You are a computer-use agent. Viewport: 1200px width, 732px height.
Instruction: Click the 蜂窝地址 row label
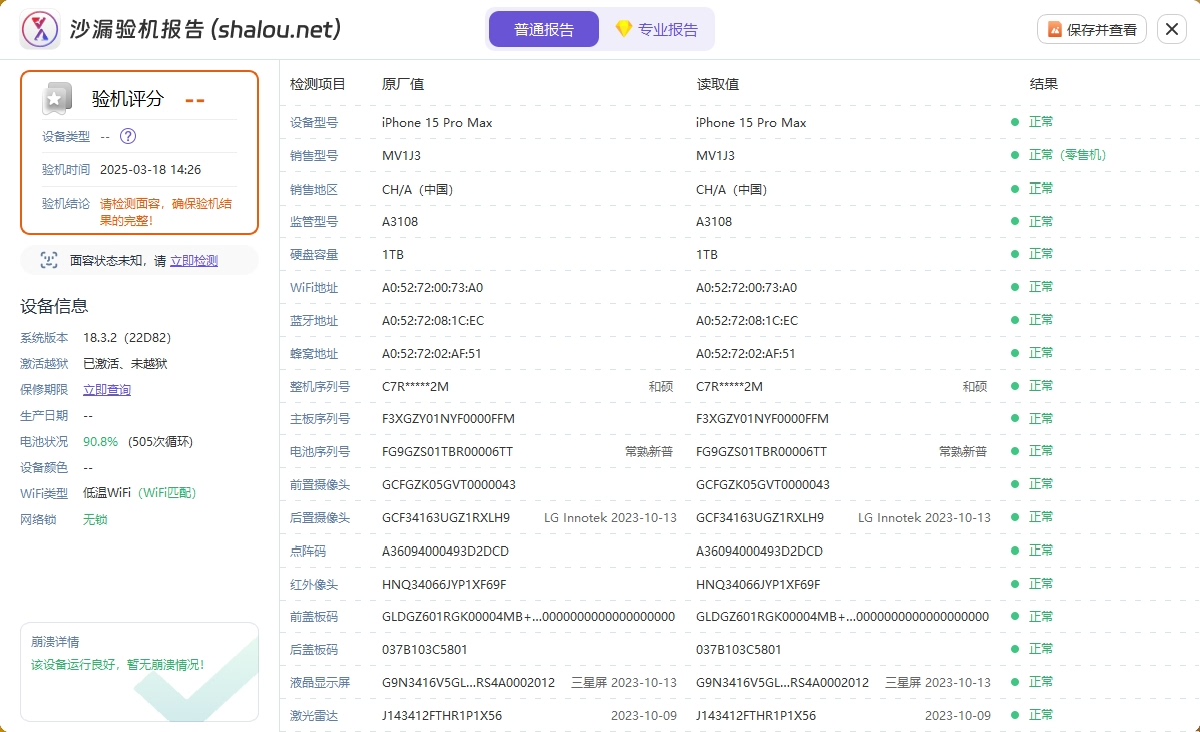314,353
